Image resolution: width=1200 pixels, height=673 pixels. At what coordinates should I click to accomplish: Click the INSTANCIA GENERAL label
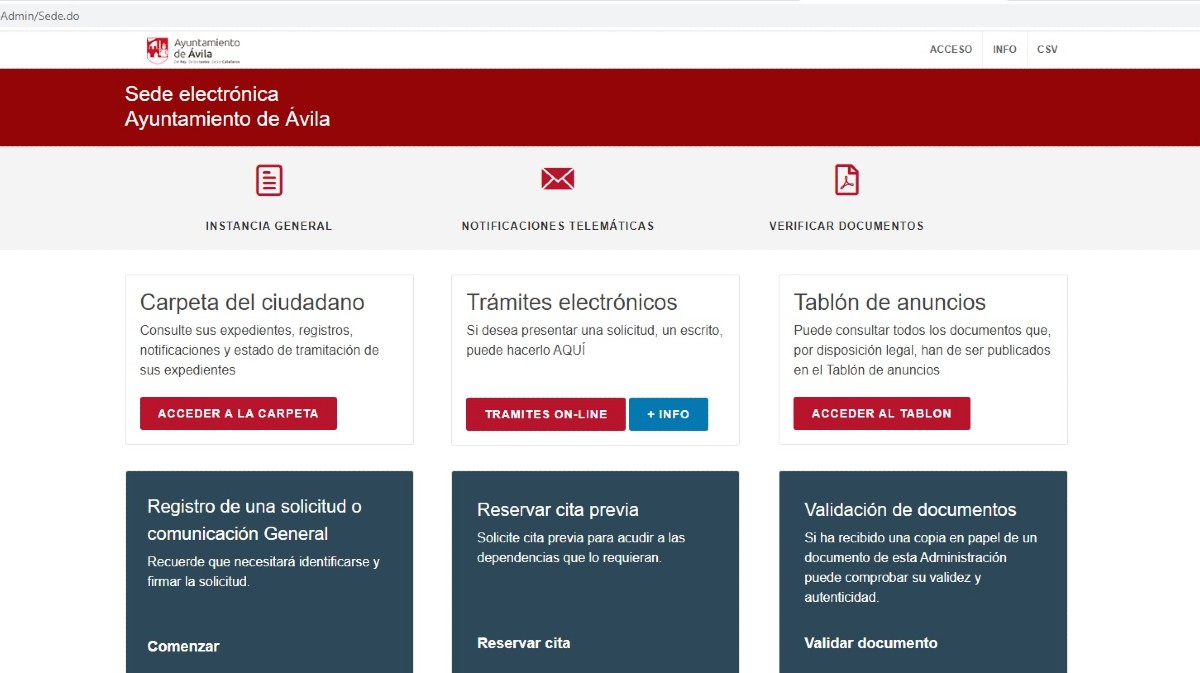point(268,226)
